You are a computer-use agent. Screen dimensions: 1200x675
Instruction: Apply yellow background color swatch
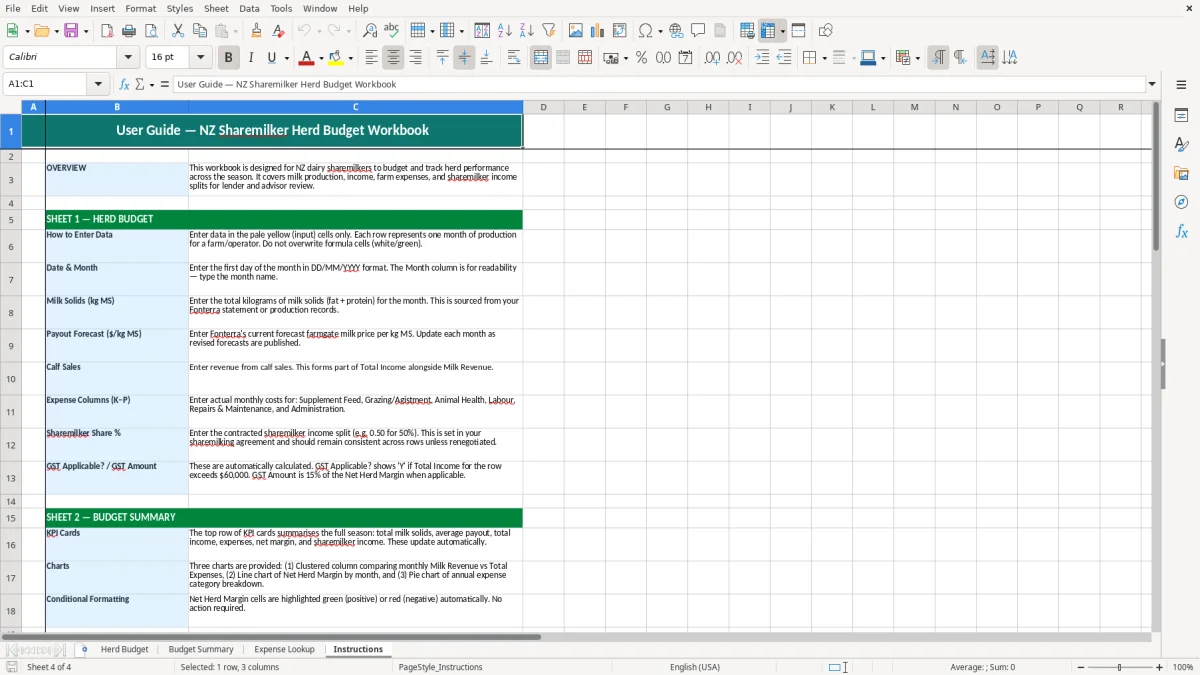coord(337,58)
